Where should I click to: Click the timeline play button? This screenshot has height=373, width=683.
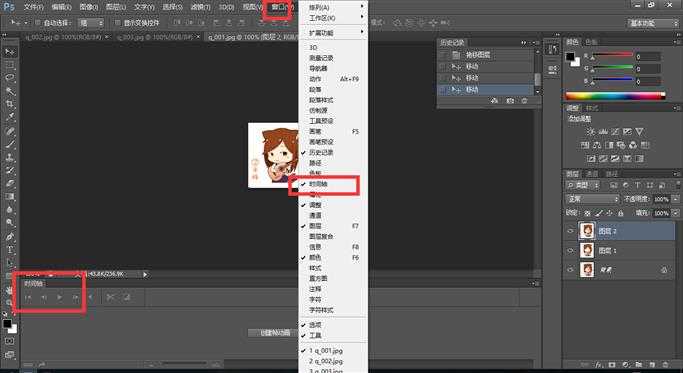pyautogui.click(x=60, y=298)
